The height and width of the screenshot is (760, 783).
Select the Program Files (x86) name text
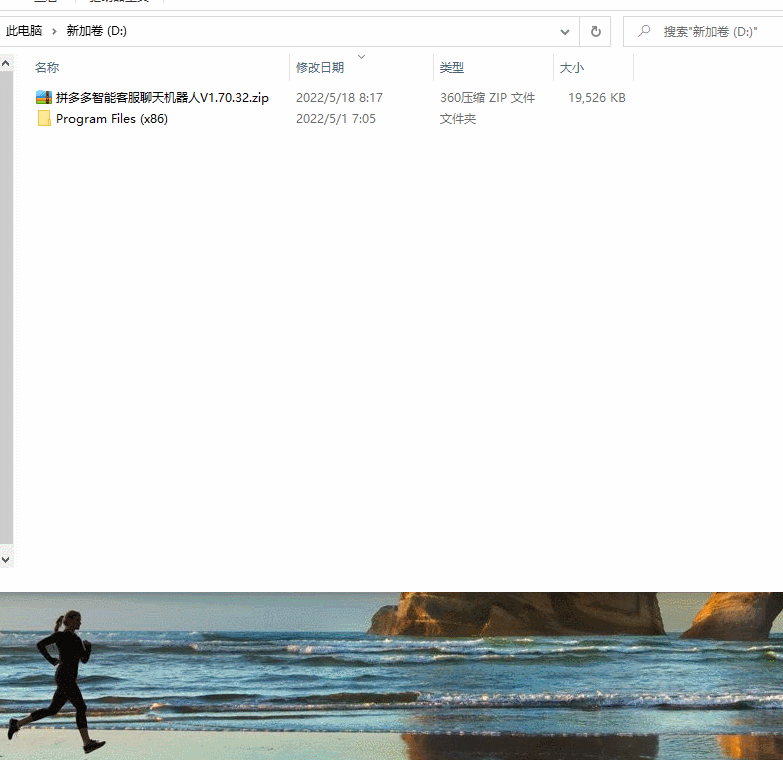pyautogui.click(x=112, y=119)
